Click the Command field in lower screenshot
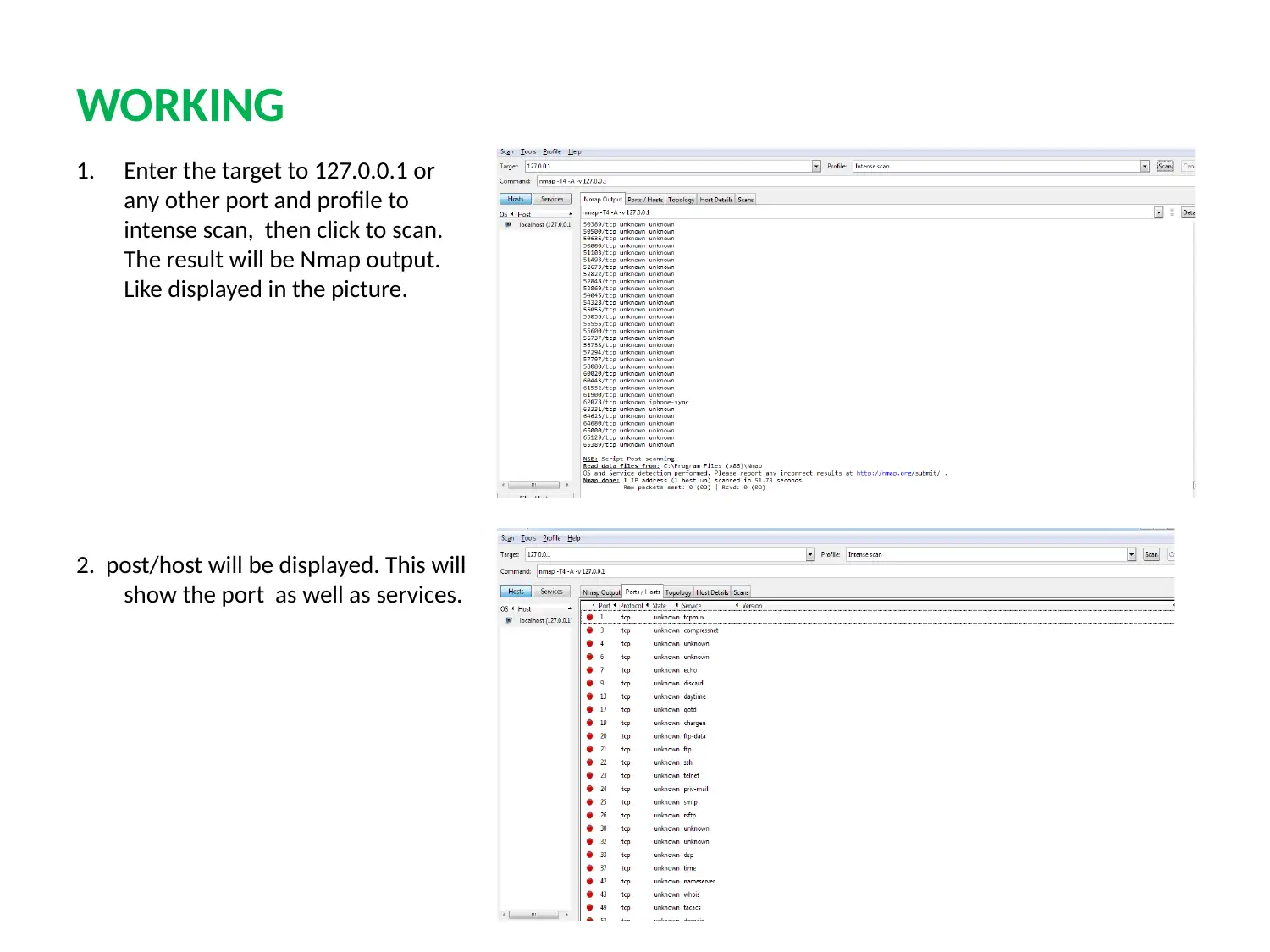The height and width of the screenshot is (952, 1270). [855, 571]
